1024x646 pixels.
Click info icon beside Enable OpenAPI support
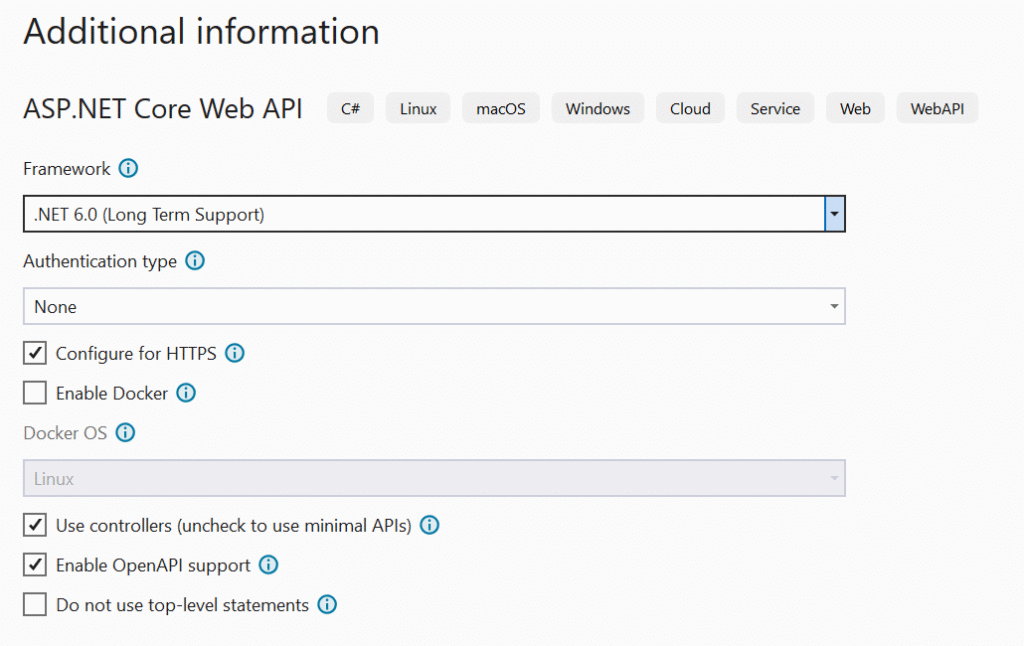pyautogui.click(x=268, y=565)
